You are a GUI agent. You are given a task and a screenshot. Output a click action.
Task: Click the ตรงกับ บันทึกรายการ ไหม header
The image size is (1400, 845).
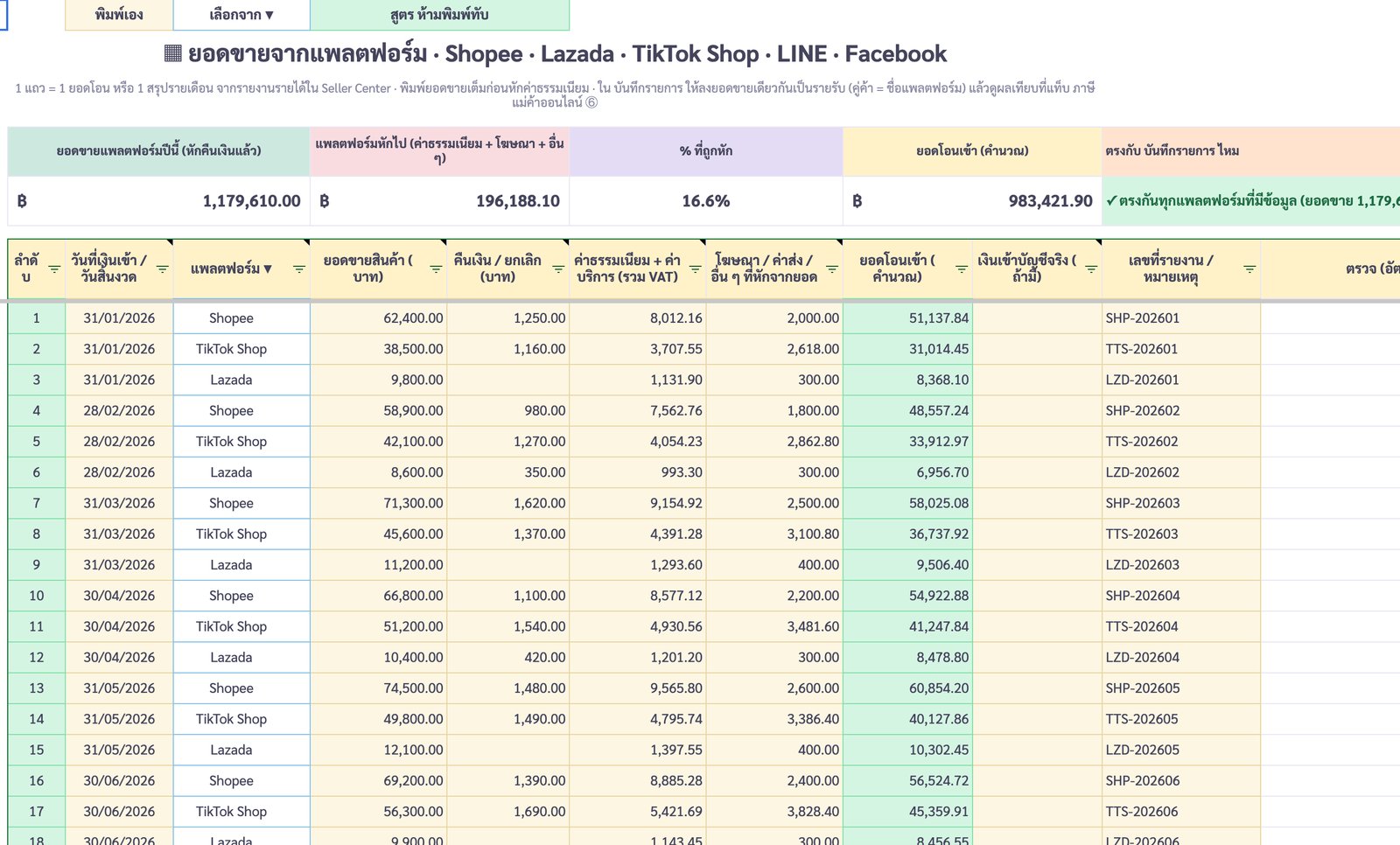click(1251, 151)
